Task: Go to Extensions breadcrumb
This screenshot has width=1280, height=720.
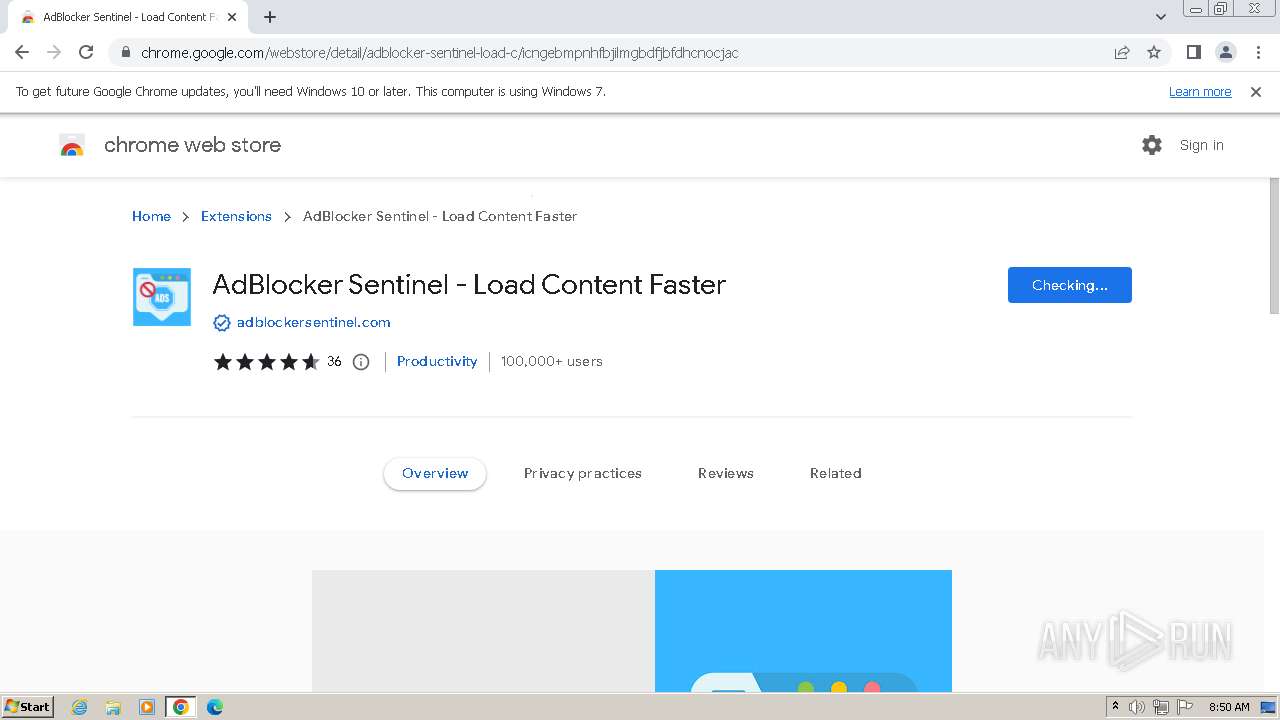Action: click(236, 216)
